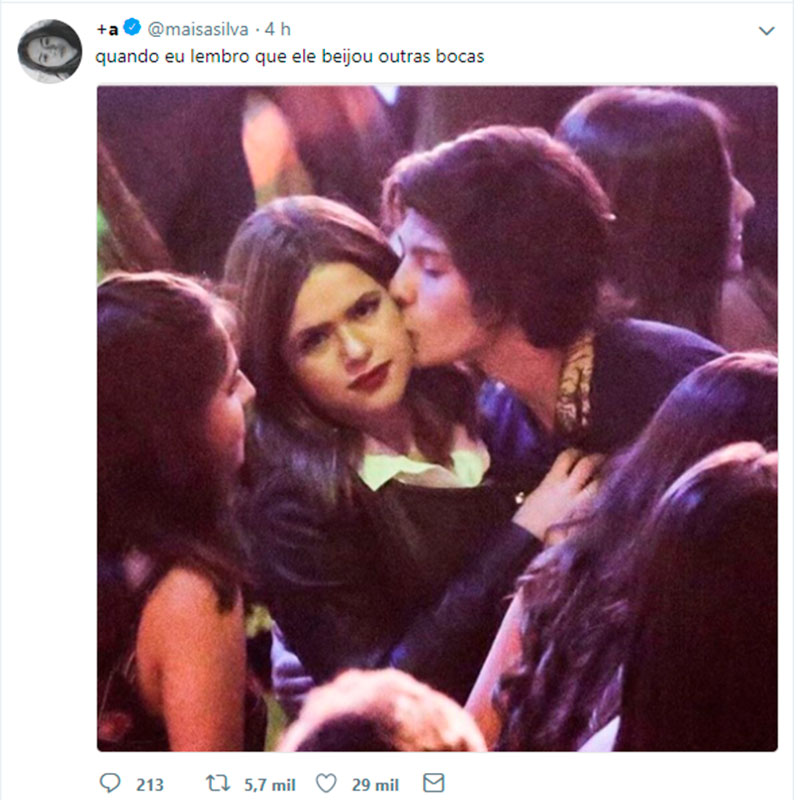This screenshot has width=800, height=800.
Task: Click the display name "+a"
Action: tap(107, 30)
